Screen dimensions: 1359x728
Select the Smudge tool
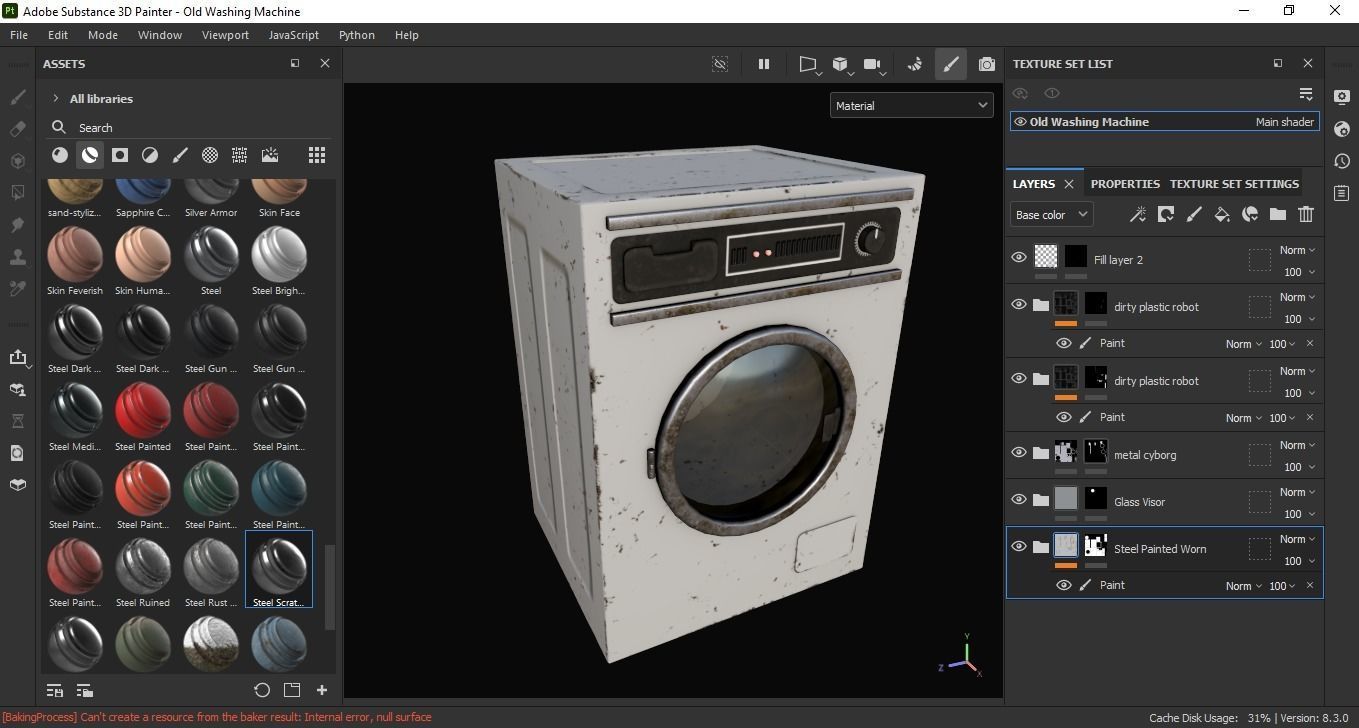(x=17, y=225)
